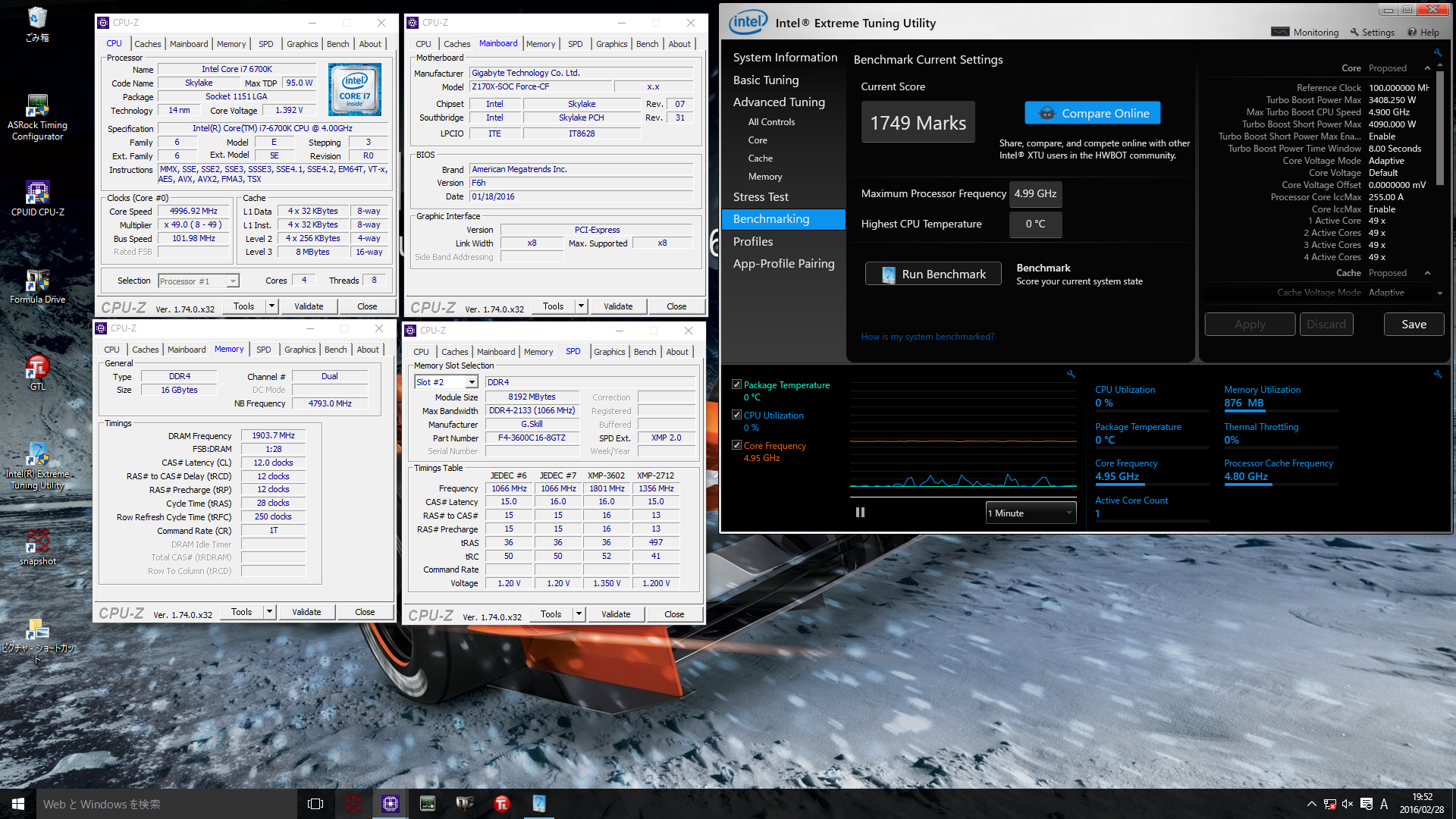Toggle Package Temperature graph checkbox
Viewport: 1456px width, 819px height.
(736, 384)
